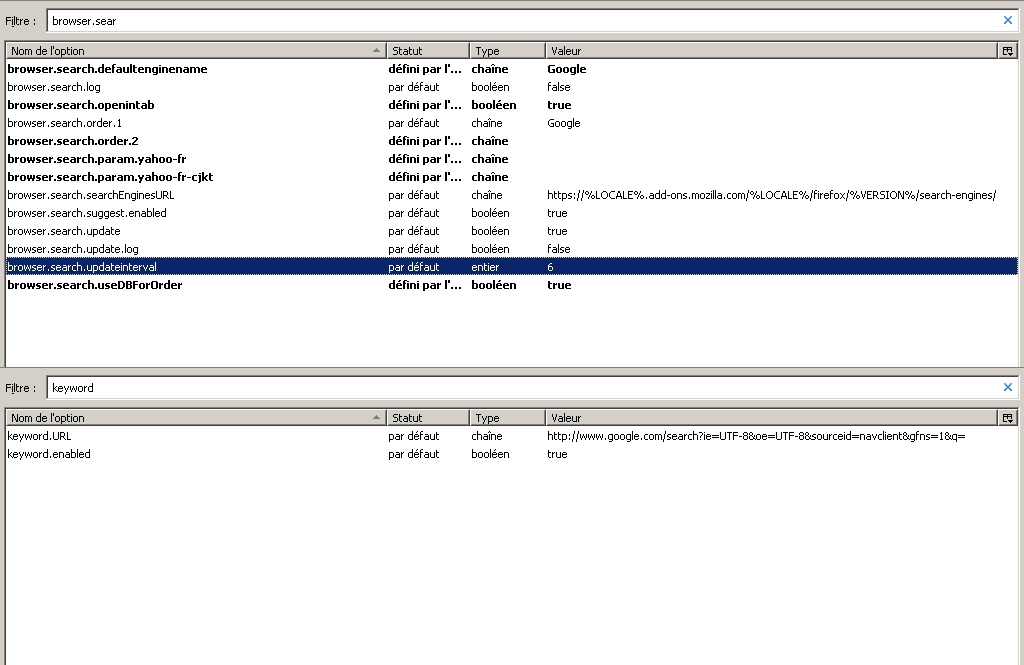
Task: Select the keyword.enabled preference
Action: click(512, 454)
